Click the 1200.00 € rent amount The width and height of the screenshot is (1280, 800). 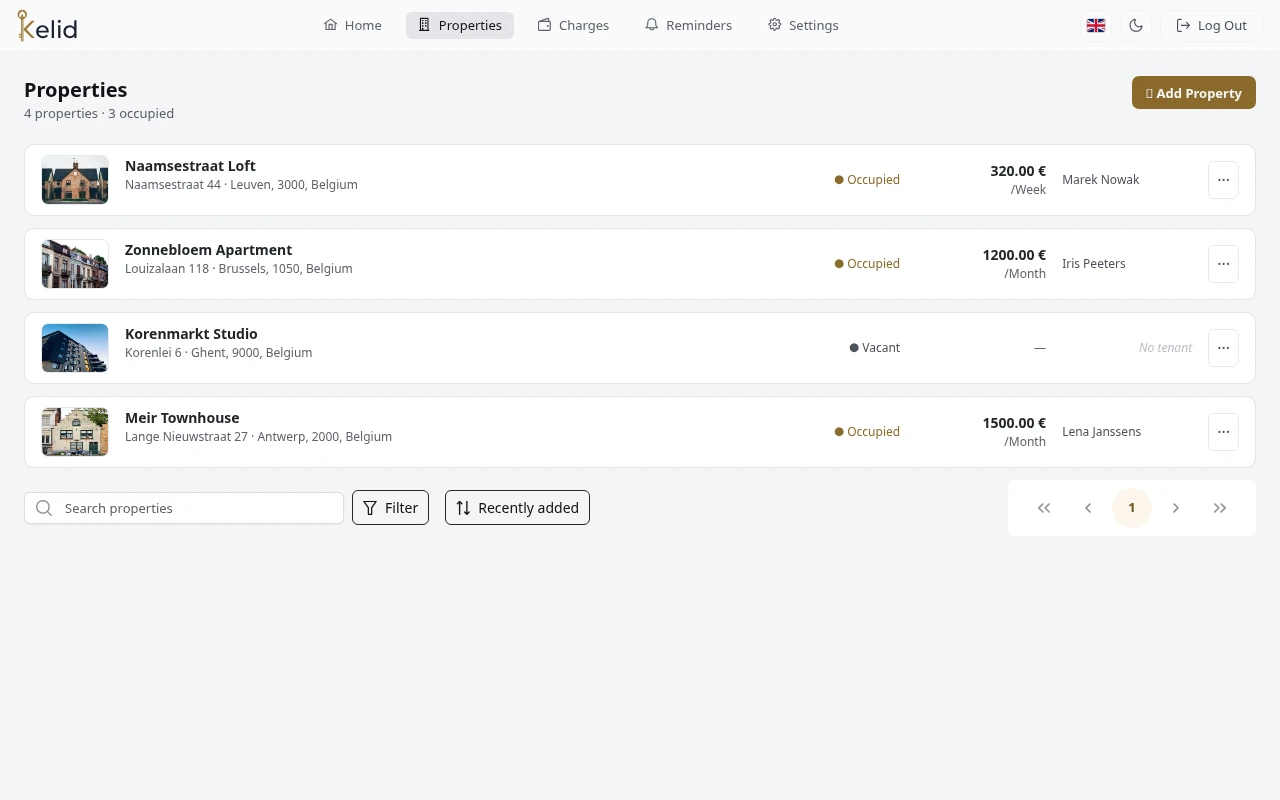(x=1014, y=255)
